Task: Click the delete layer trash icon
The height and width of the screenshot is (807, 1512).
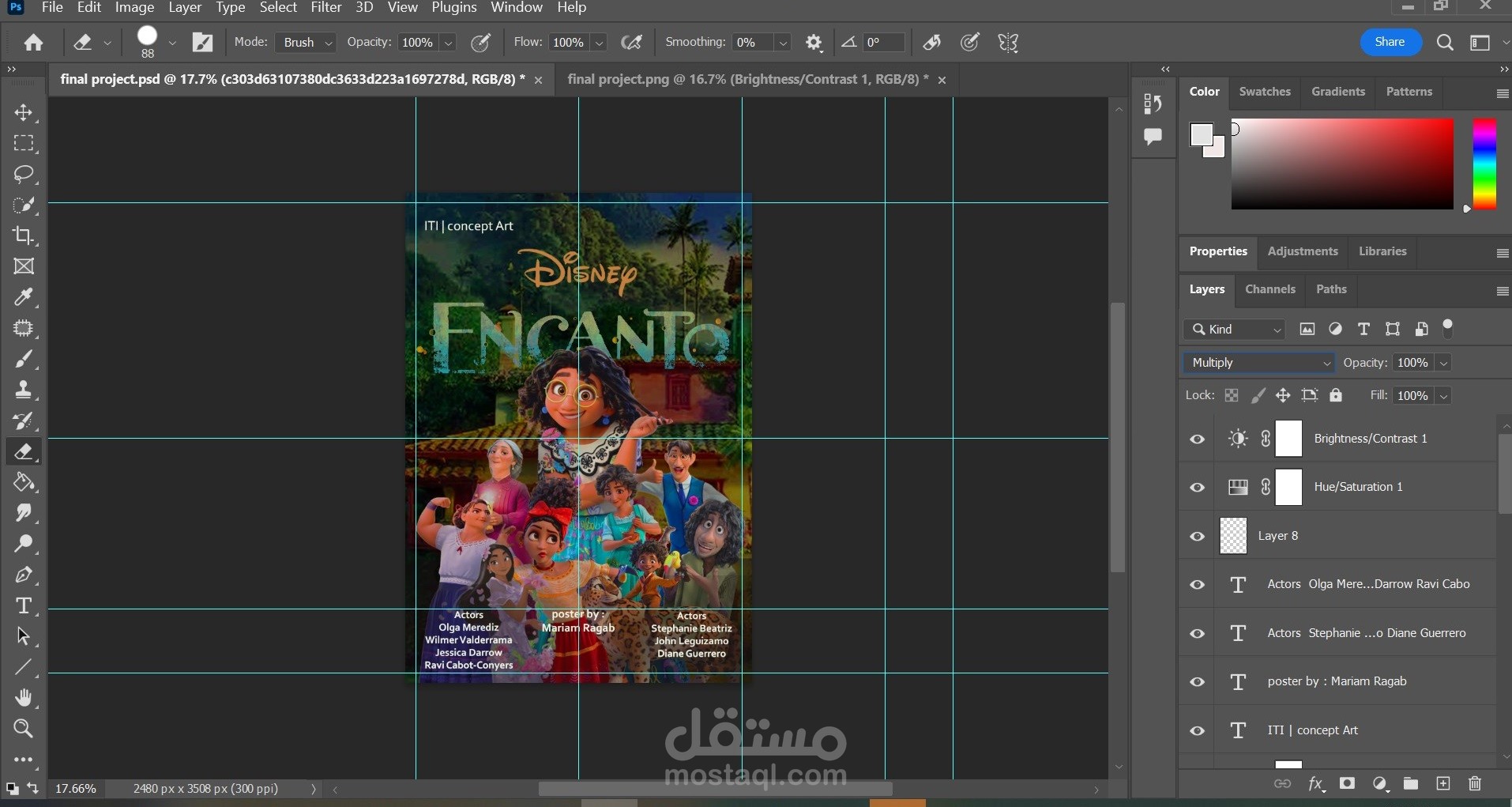Action: coord(1474,783)
